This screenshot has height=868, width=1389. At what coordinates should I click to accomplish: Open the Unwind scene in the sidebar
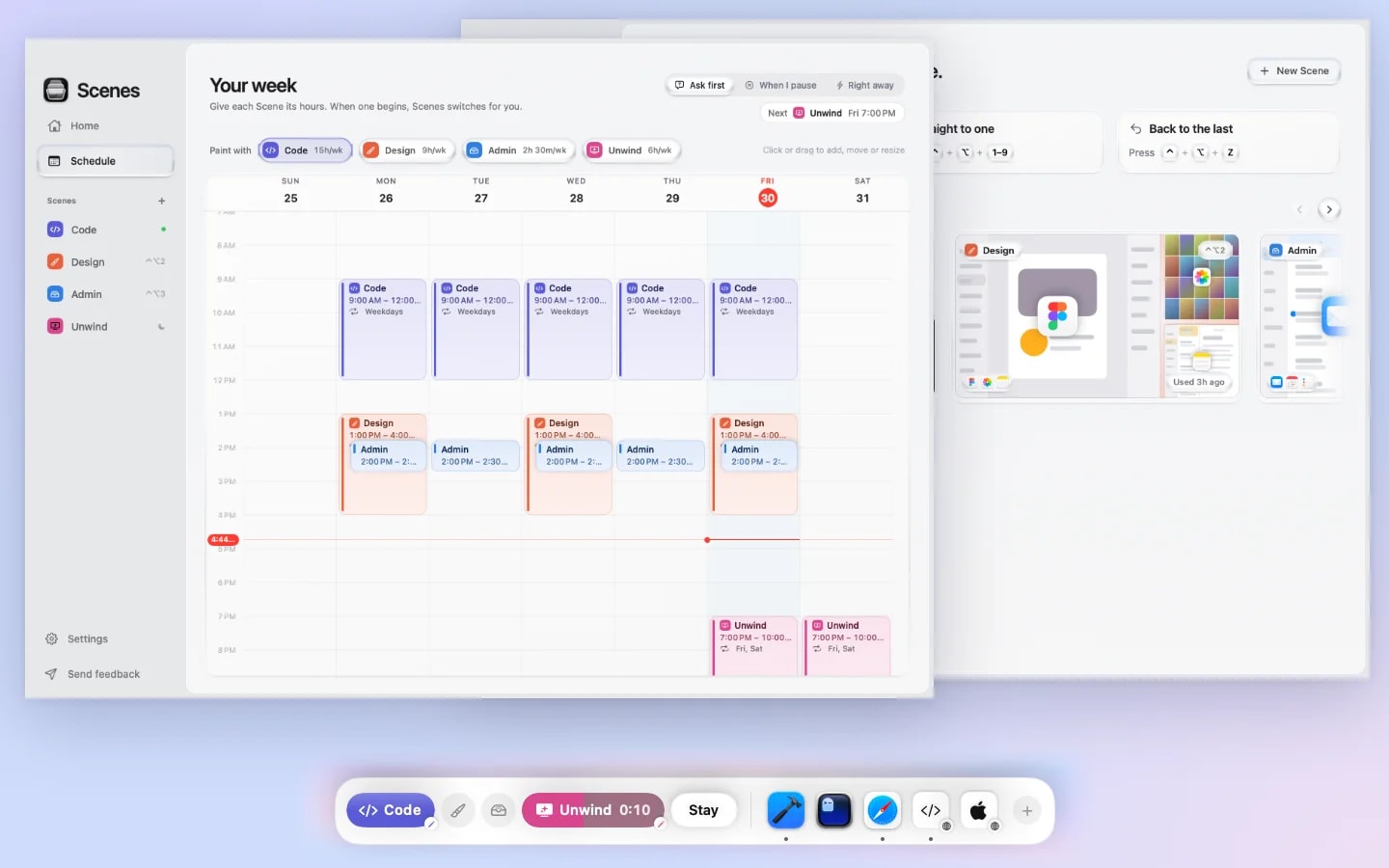click(105, 327)
